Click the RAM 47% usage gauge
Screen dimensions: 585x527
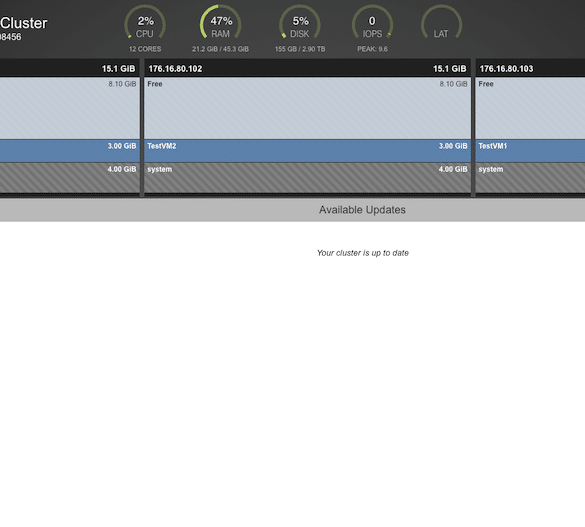pyautogui.click(x=220, y=22)
